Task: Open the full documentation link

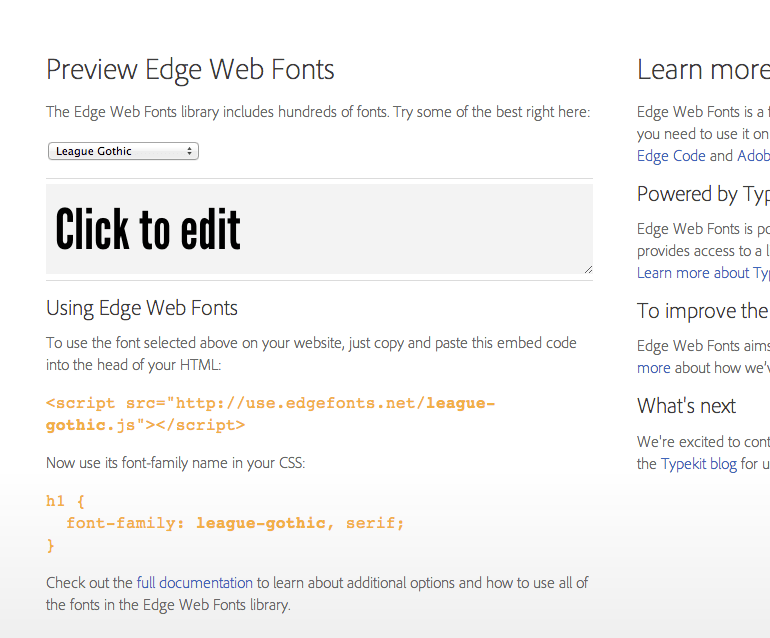Action: [x=195, y=582]
